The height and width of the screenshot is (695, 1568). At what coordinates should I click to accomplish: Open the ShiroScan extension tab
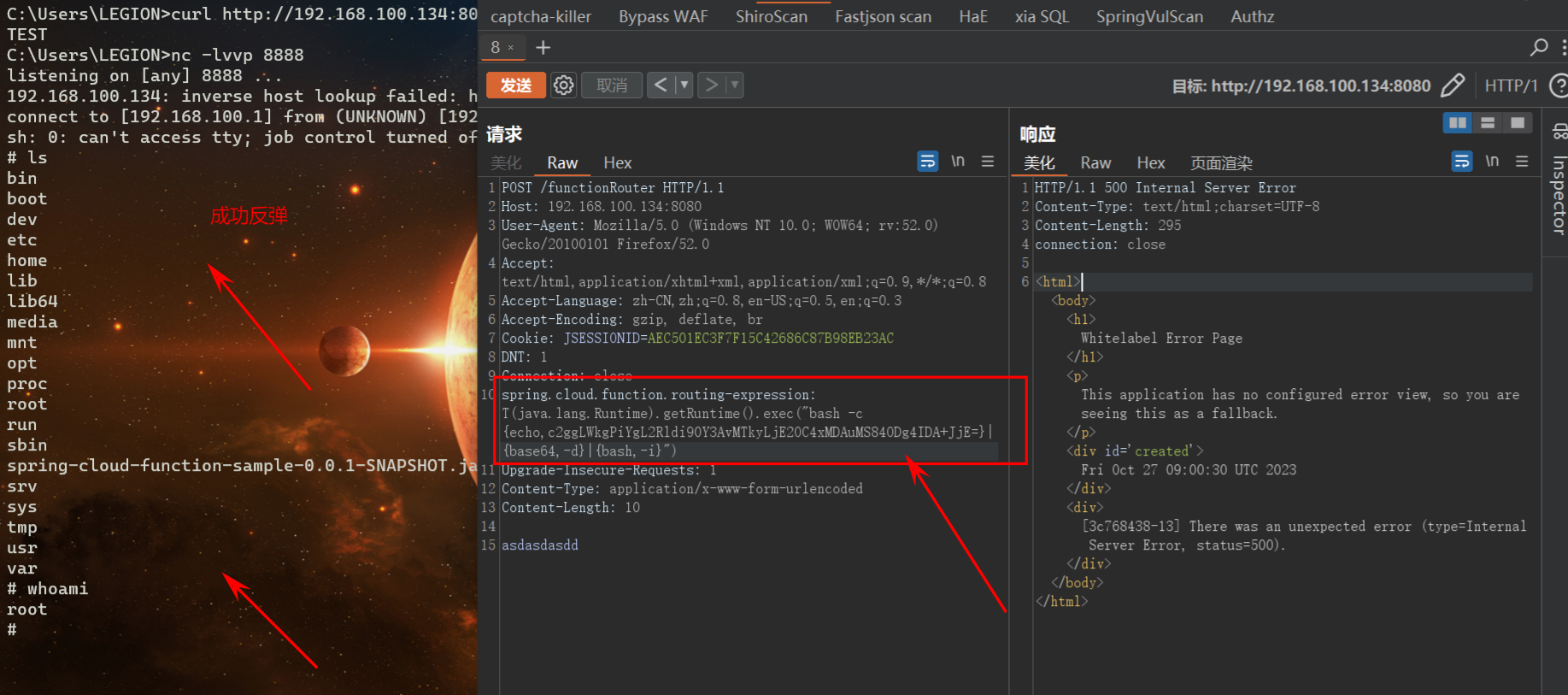(x=772, y=16)
